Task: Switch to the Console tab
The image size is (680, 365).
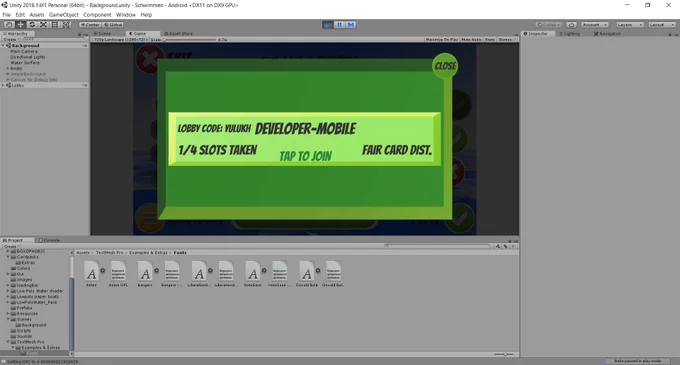Action: pos(49,240)
